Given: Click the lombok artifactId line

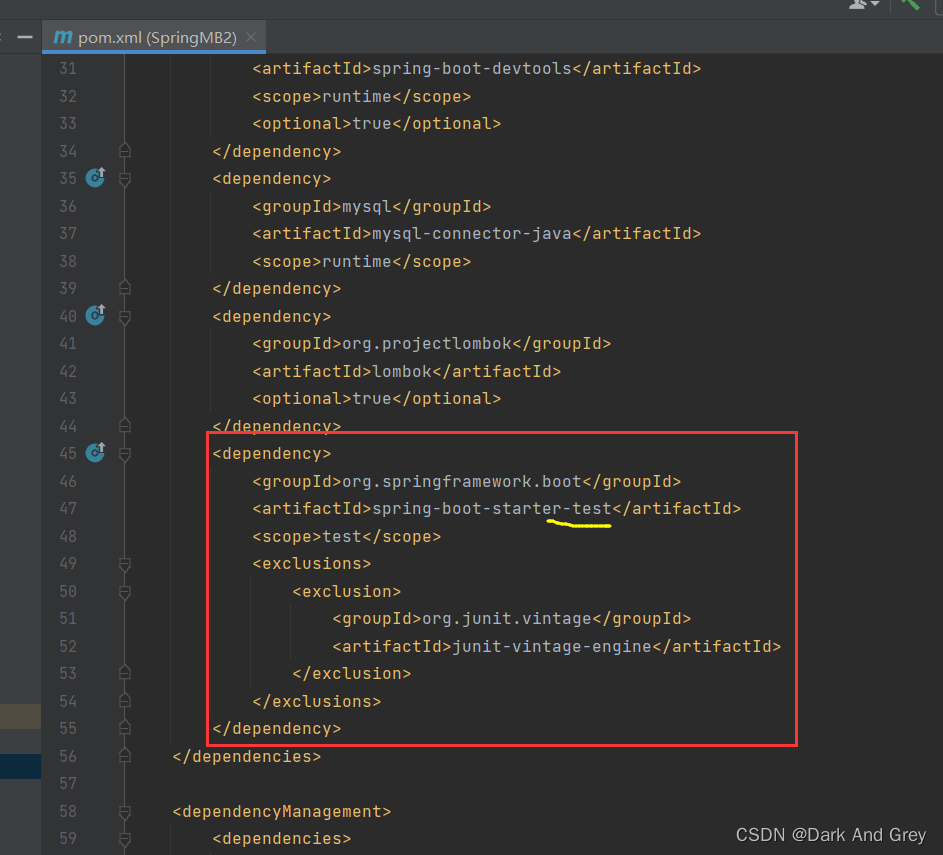Looking at the screenshot, I should 407,371.
